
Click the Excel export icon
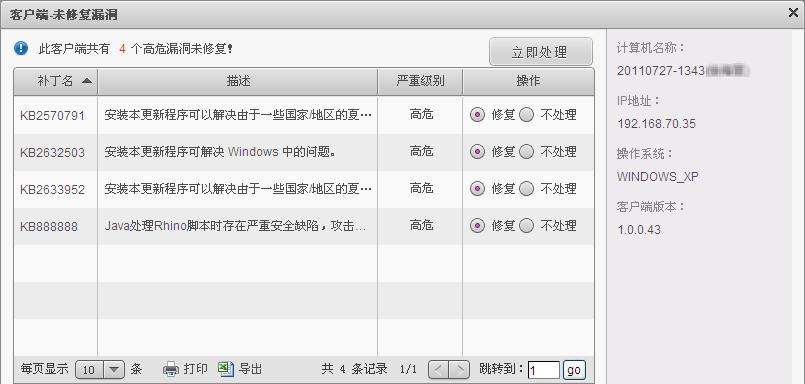[226, 369]
